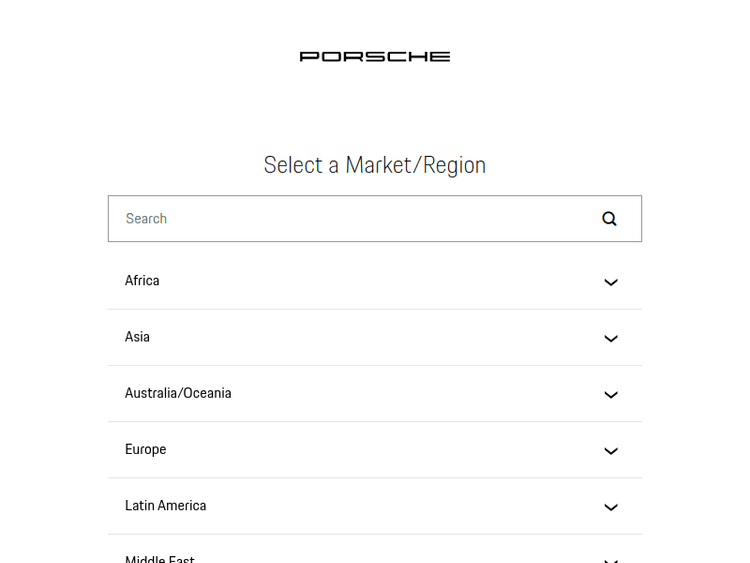Toggle the Latin America accordion row
Viewport: 750px width, 563px height.
[375, 506]
